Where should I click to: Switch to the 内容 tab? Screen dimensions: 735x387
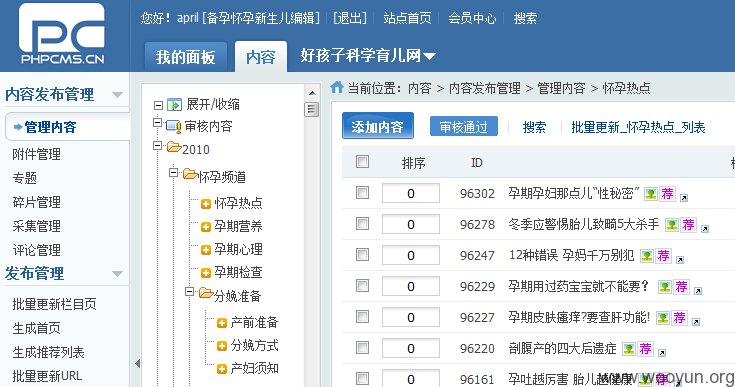point(261,57)
